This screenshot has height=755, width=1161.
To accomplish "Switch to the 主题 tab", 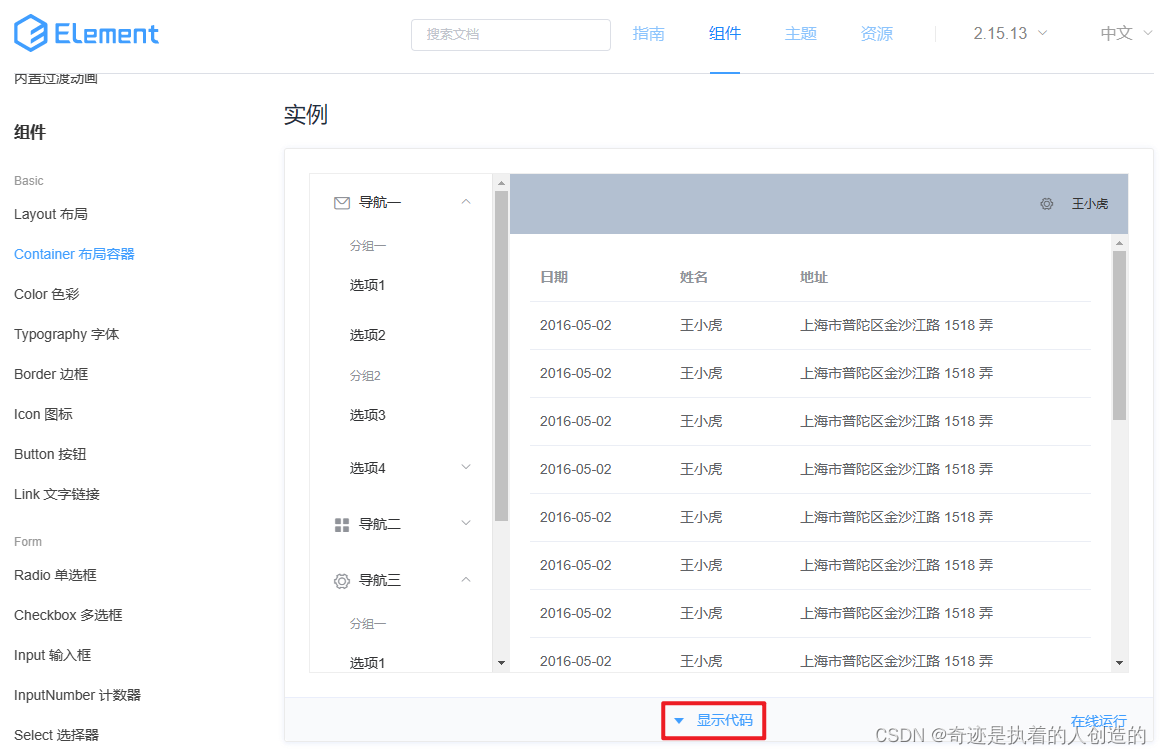I will pos(800,32).
